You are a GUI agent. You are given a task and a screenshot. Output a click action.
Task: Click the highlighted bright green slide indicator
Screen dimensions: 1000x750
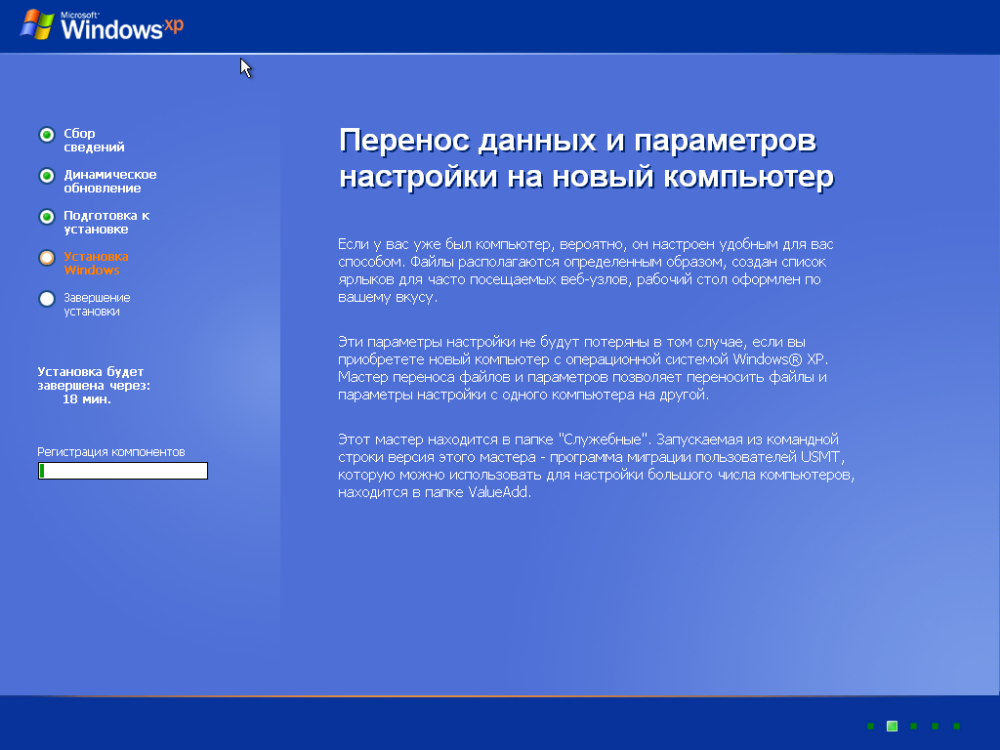coord(892,726)
